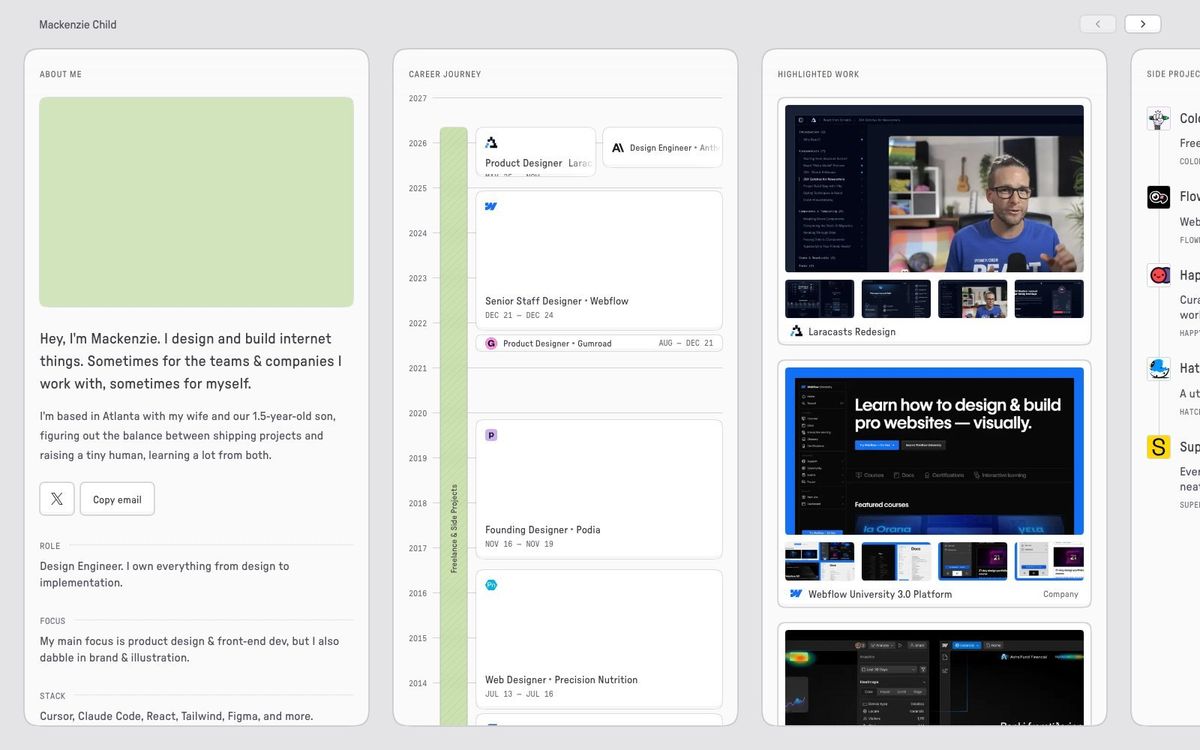Click the STACK section label
Image resolution: width=1200 pixels, height=750 pixels.
click(x=53, y=696)
